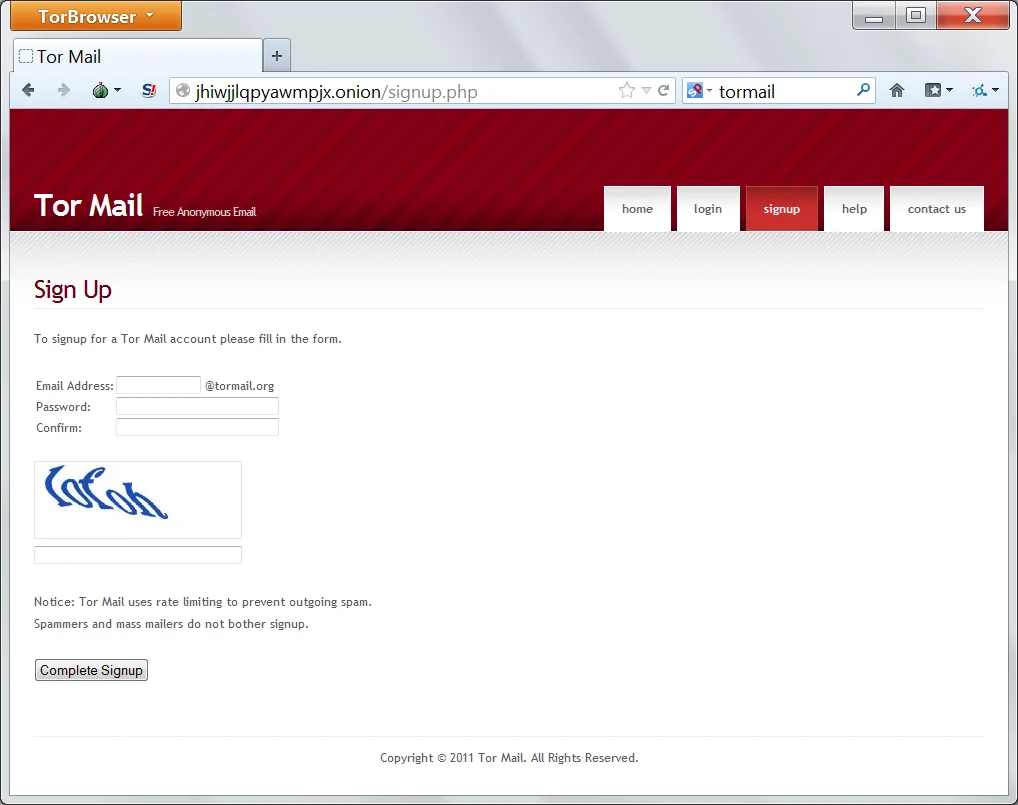Open the home navigation tab
This screenshot has height=805, width=1018.
637,209
